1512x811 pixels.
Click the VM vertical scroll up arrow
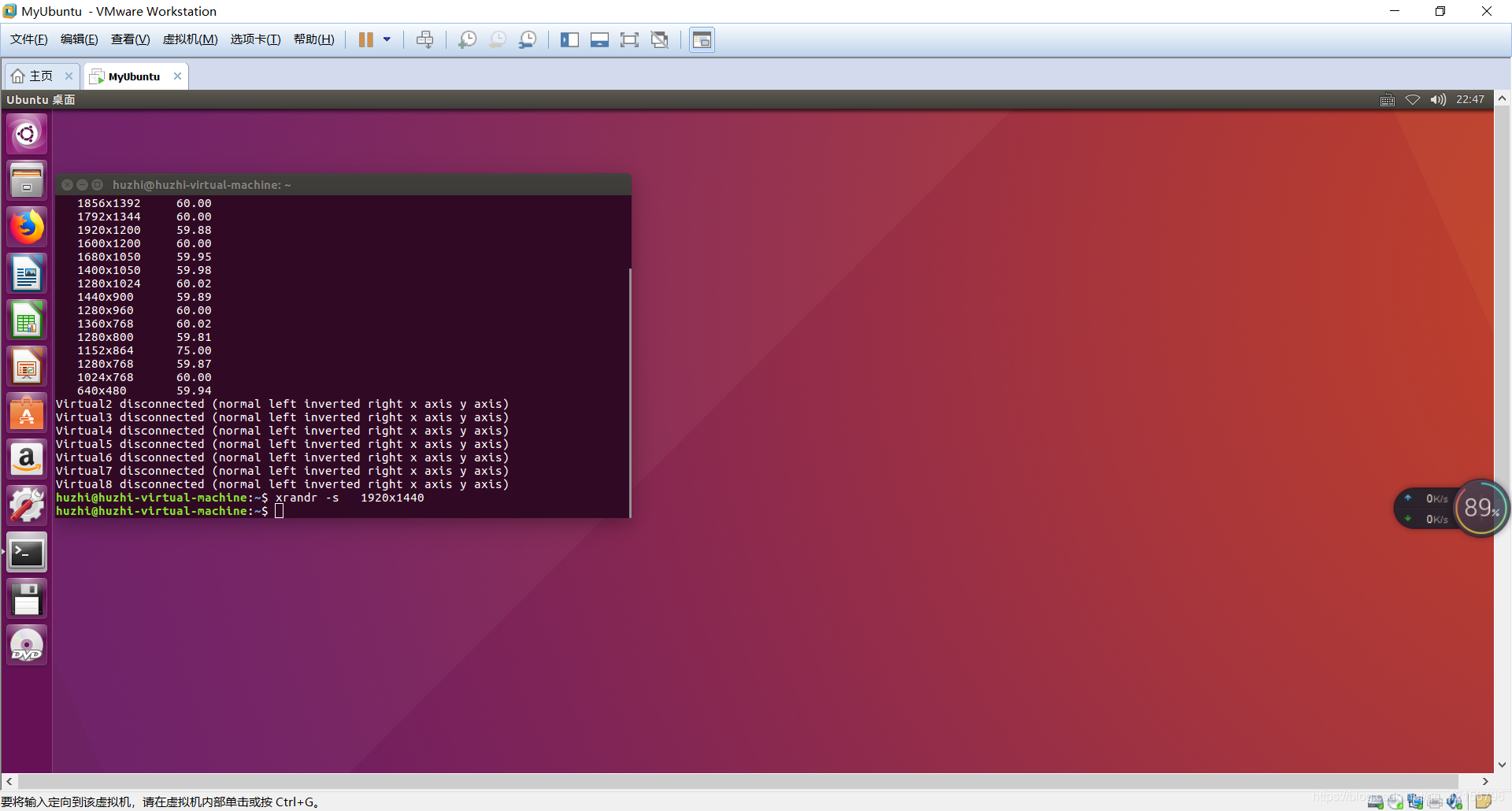[x=1502, y=98]
